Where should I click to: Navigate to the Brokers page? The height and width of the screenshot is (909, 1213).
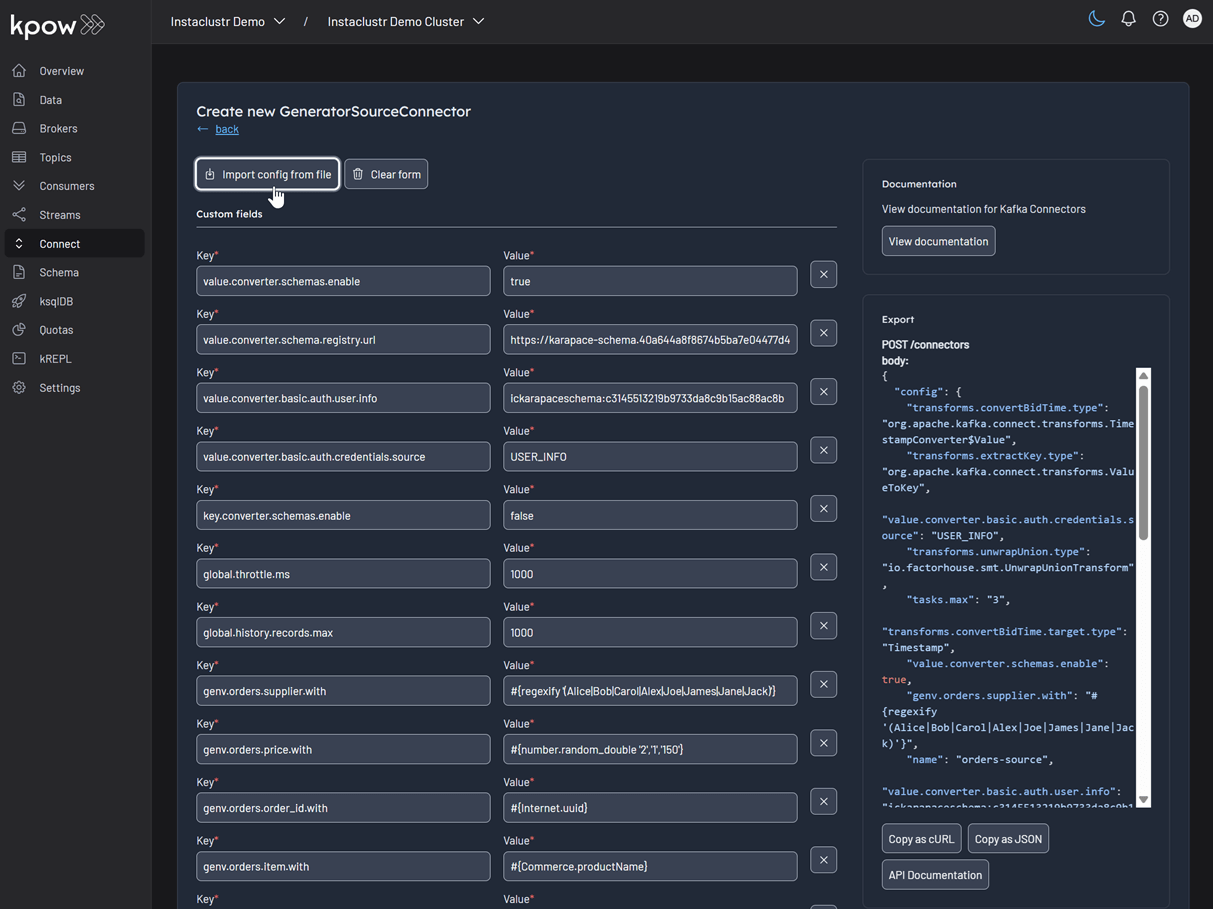(x=58, y=128)
